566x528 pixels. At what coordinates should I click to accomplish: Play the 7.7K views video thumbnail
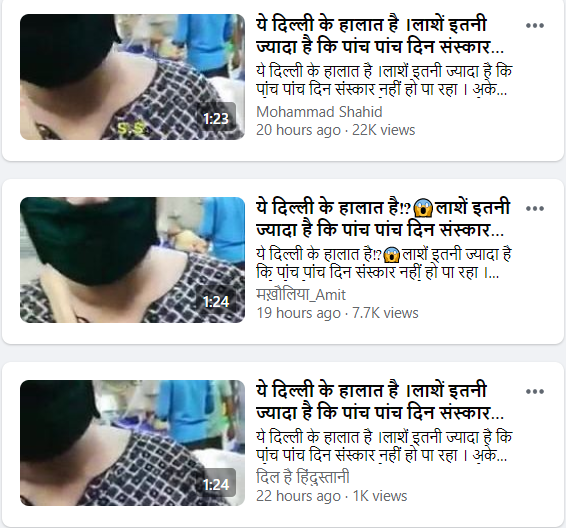pos(132,260)
